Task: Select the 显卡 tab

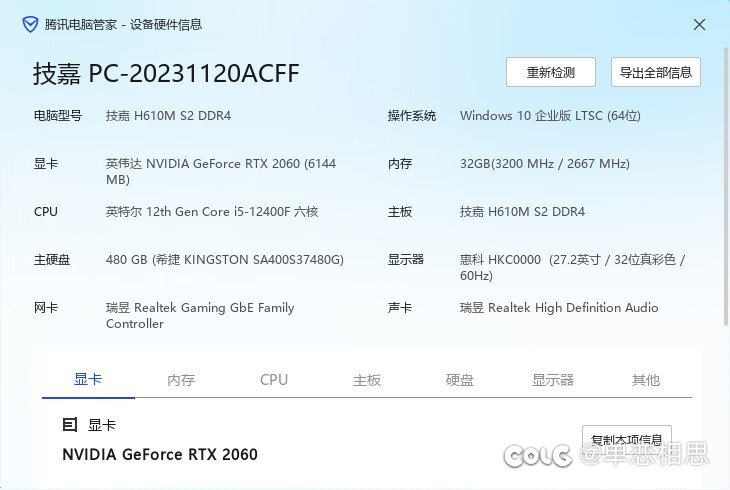Action: click(x=88, y=380)
